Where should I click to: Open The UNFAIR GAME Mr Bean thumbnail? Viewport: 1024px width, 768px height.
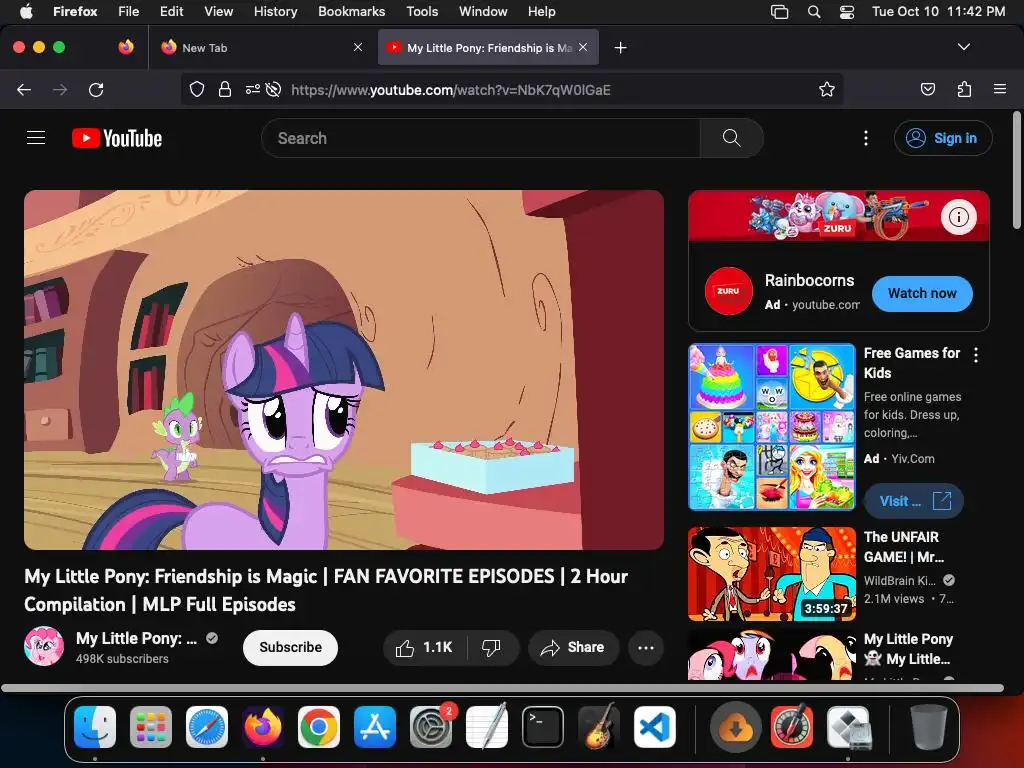772,573
